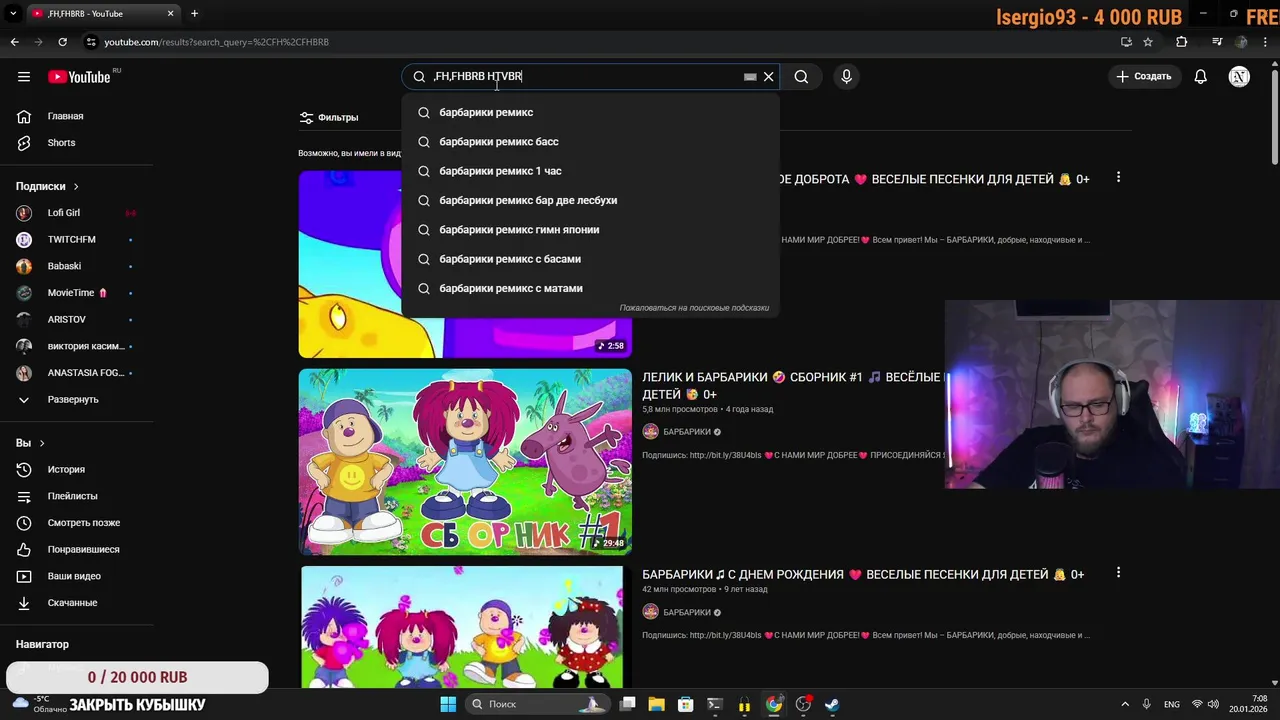Switch ENG input language

[1171, 704]
